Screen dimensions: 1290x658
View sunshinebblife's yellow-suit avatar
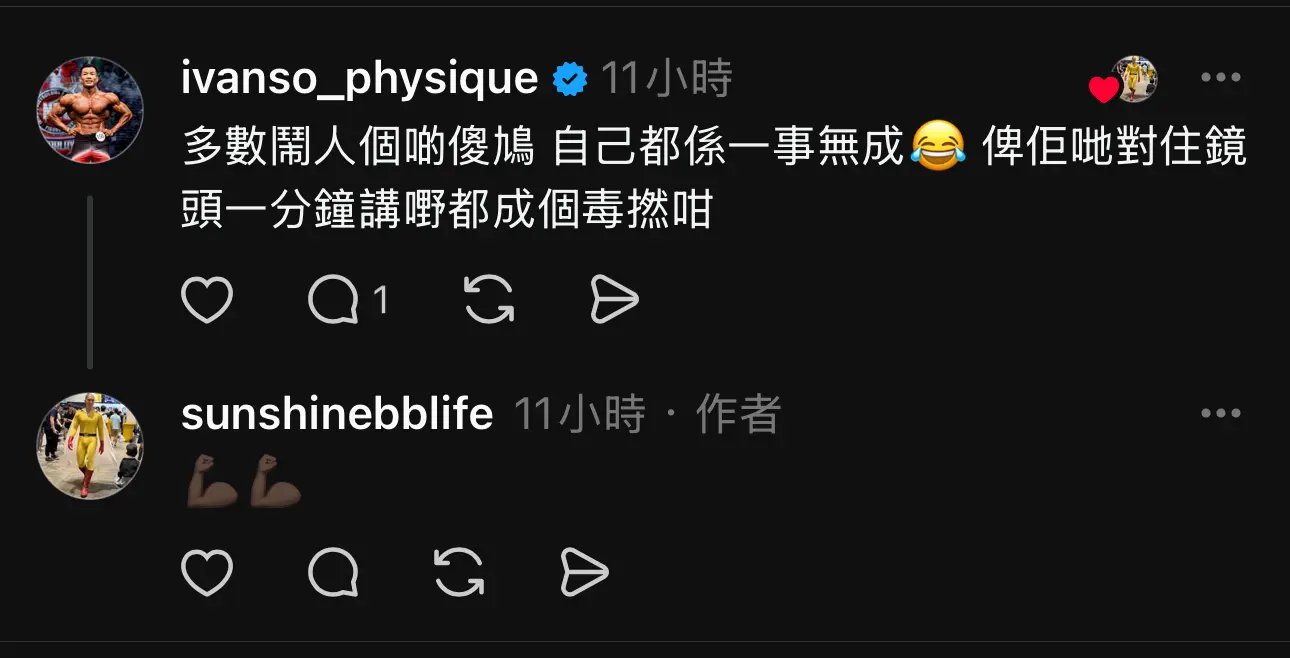(x=90, y=446)
